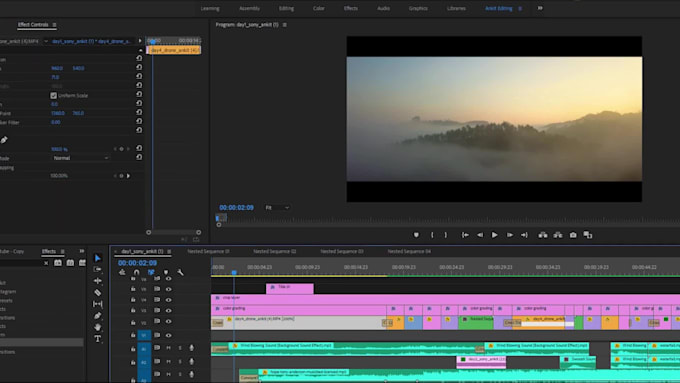The height and width of the screenshot is (383, 680).
Task: Click the timeline panel timecode 00:00:02:09
Action: (137, 263)
